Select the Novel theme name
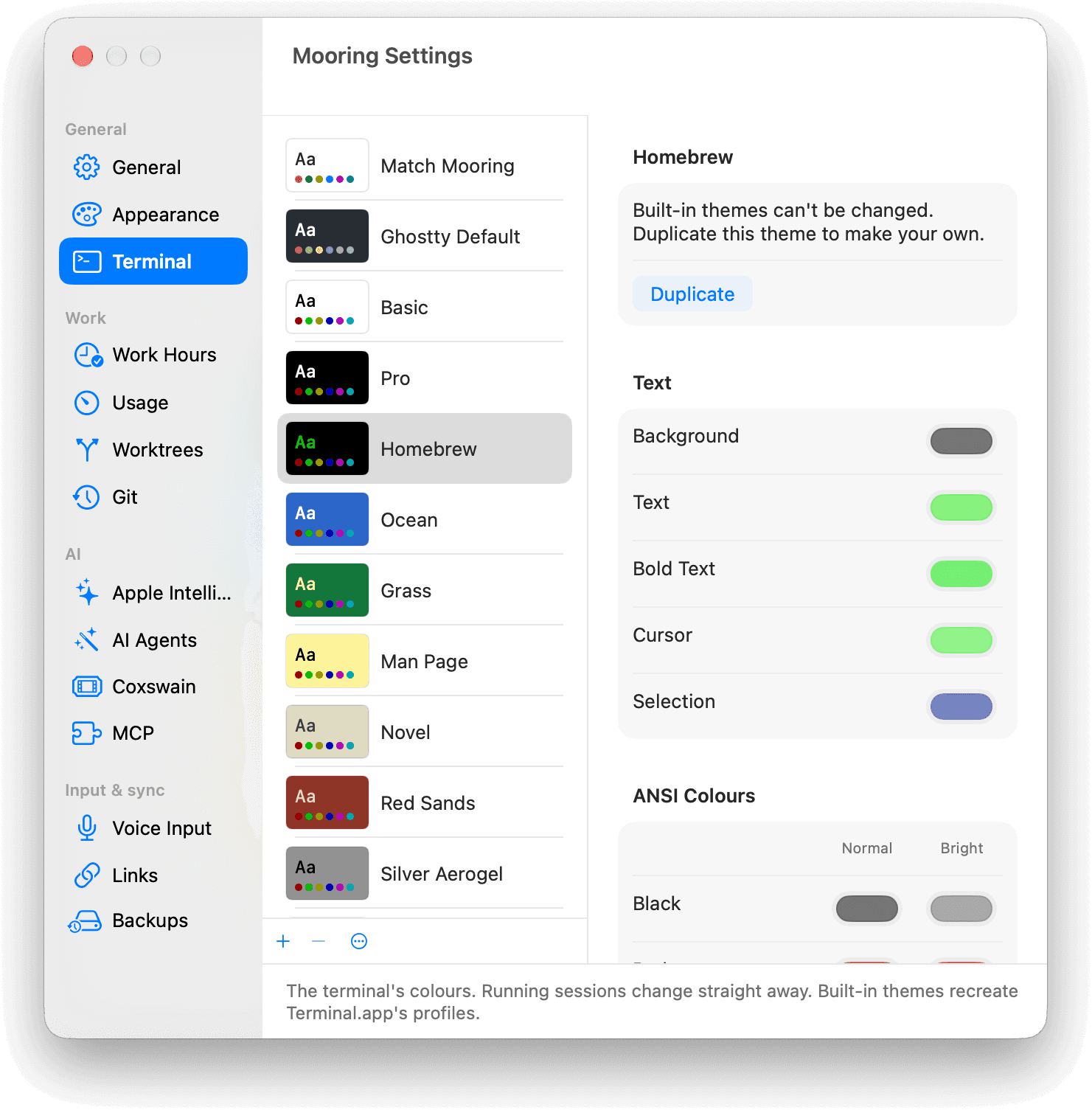The image size is (1092, 1110). [406, 732]
